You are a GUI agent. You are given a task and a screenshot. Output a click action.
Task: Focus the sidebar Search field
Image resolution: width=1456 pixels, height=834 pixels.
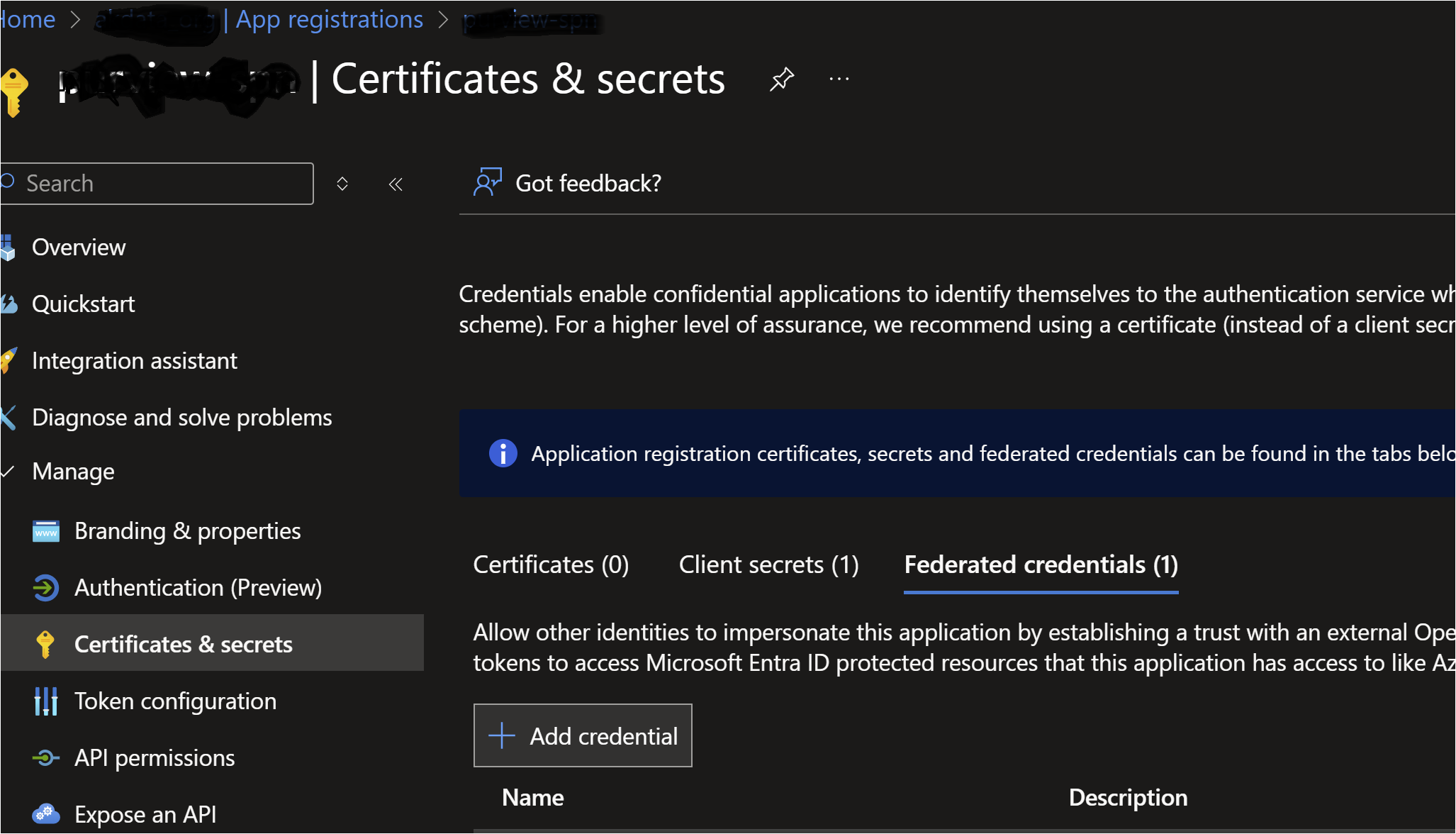(157, 184)
